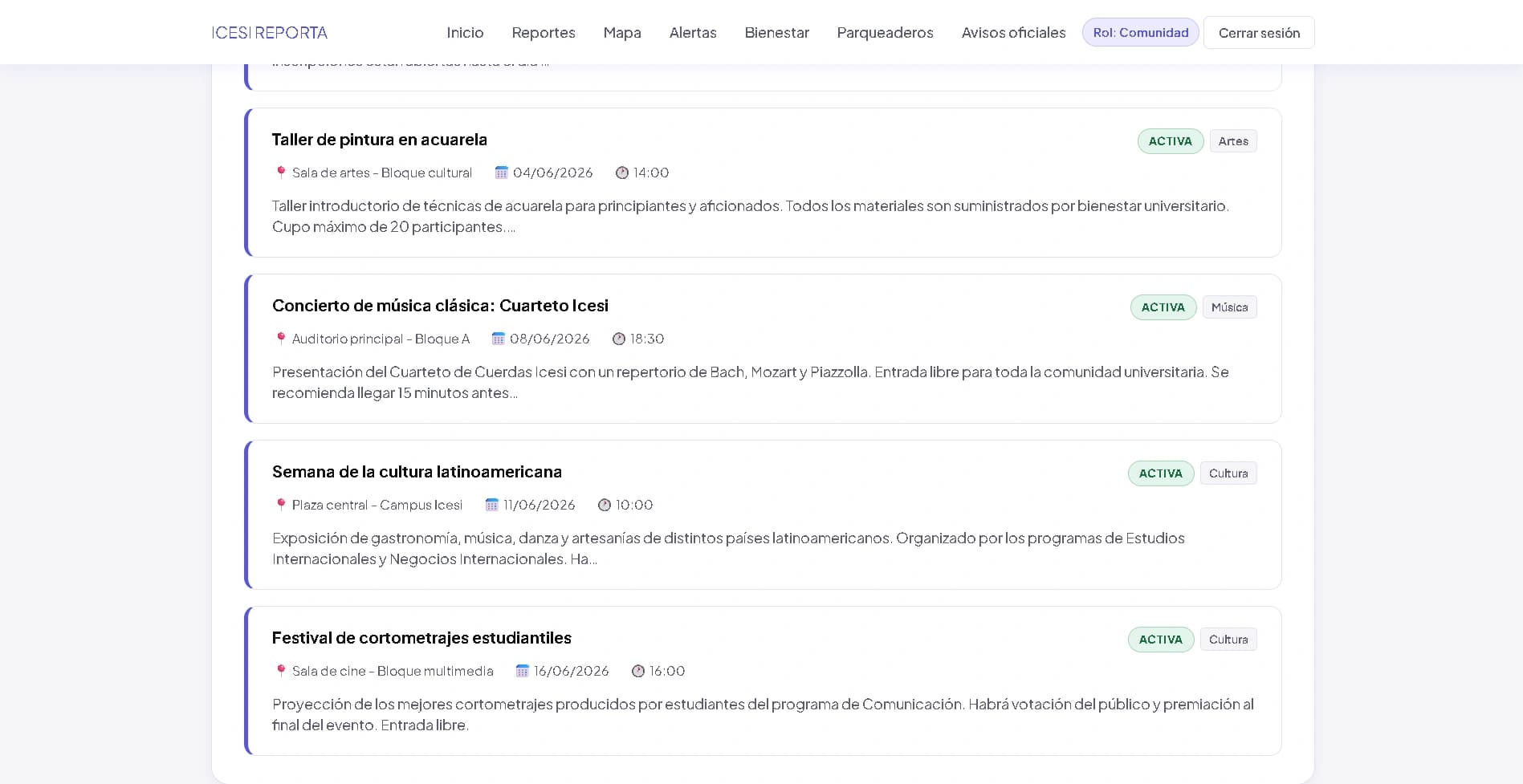Click the pin icon beside Plaza central
This screenshot has height=784, width=1523.
click(281, 505)
